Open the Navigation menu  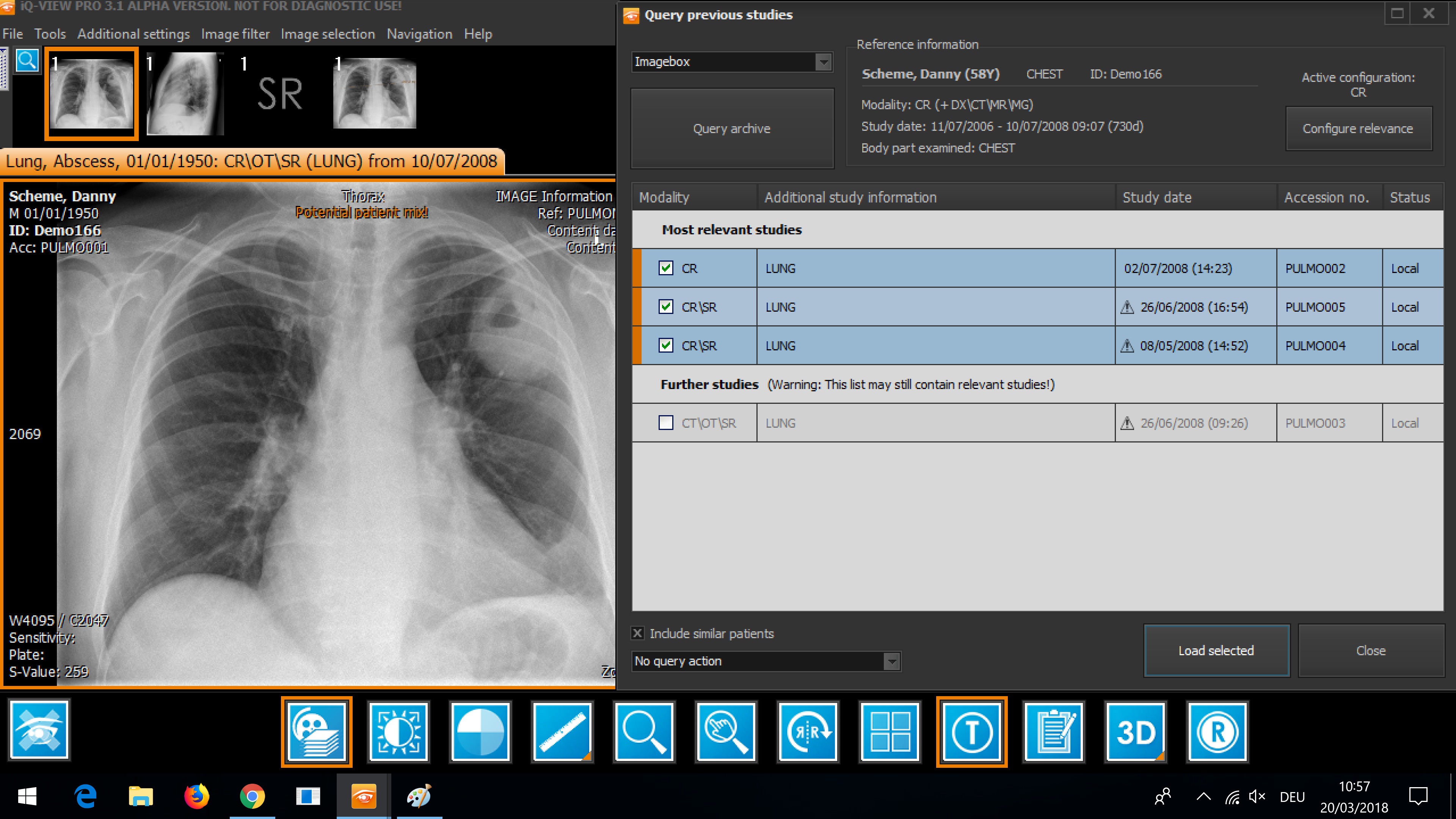(x=419, y=34)
